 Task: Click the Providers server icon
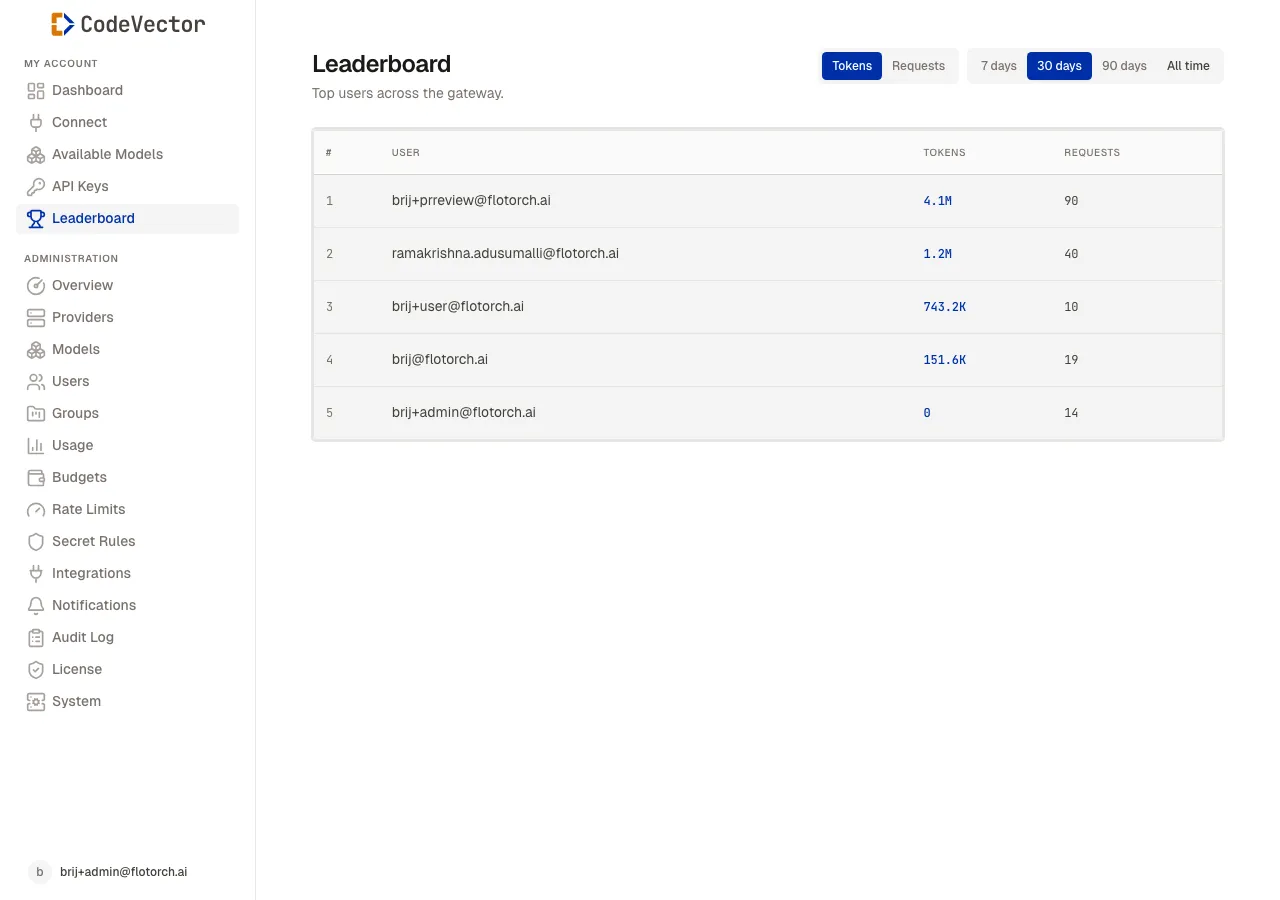pyautogui.click(x=36, y=317)
